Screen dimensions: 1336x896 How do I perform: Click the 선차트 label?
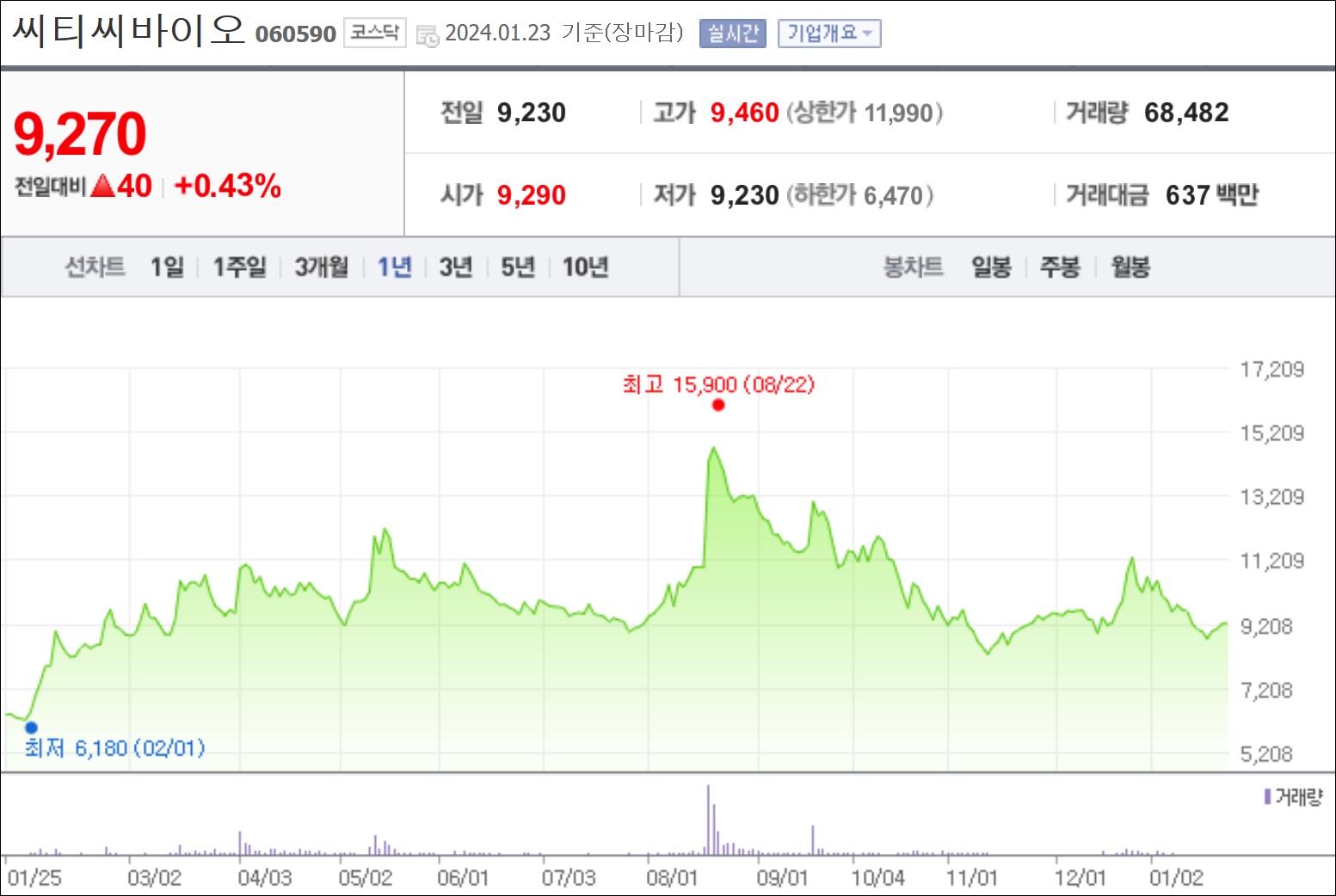(x=95, y=267)
